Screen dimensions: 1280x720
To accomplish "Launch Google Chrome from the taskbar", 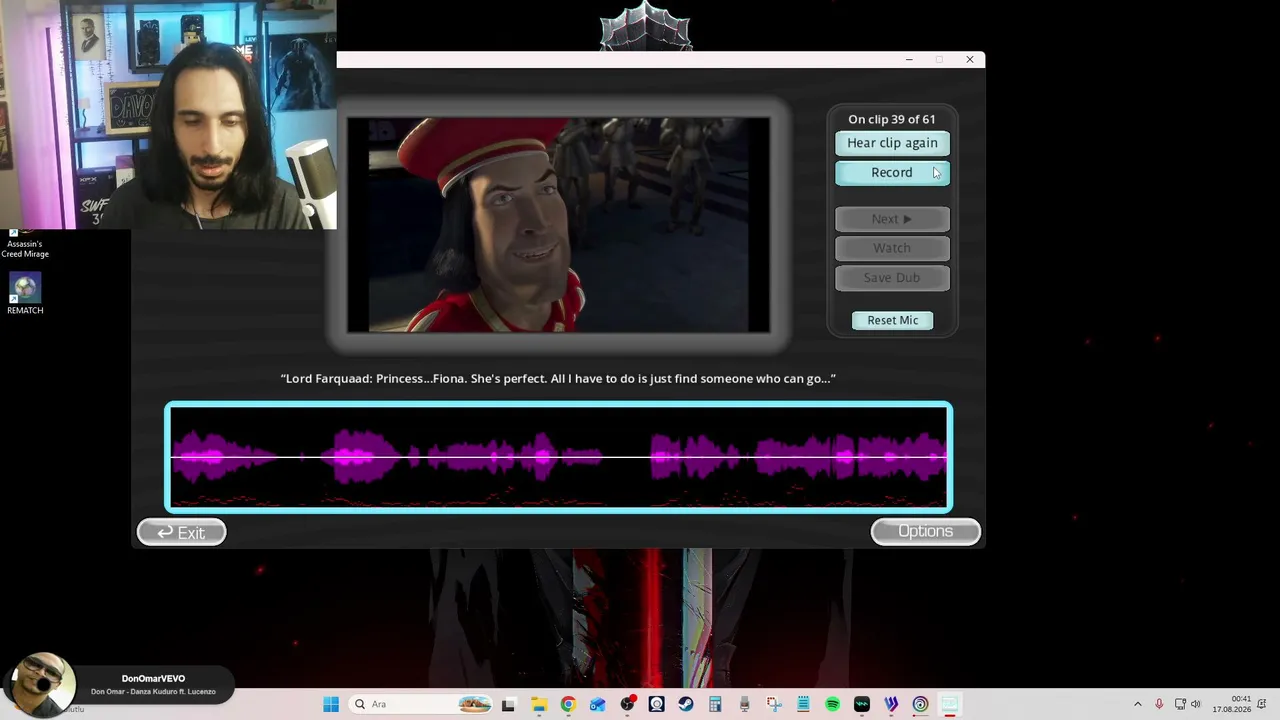I will (x=568, y=704).
